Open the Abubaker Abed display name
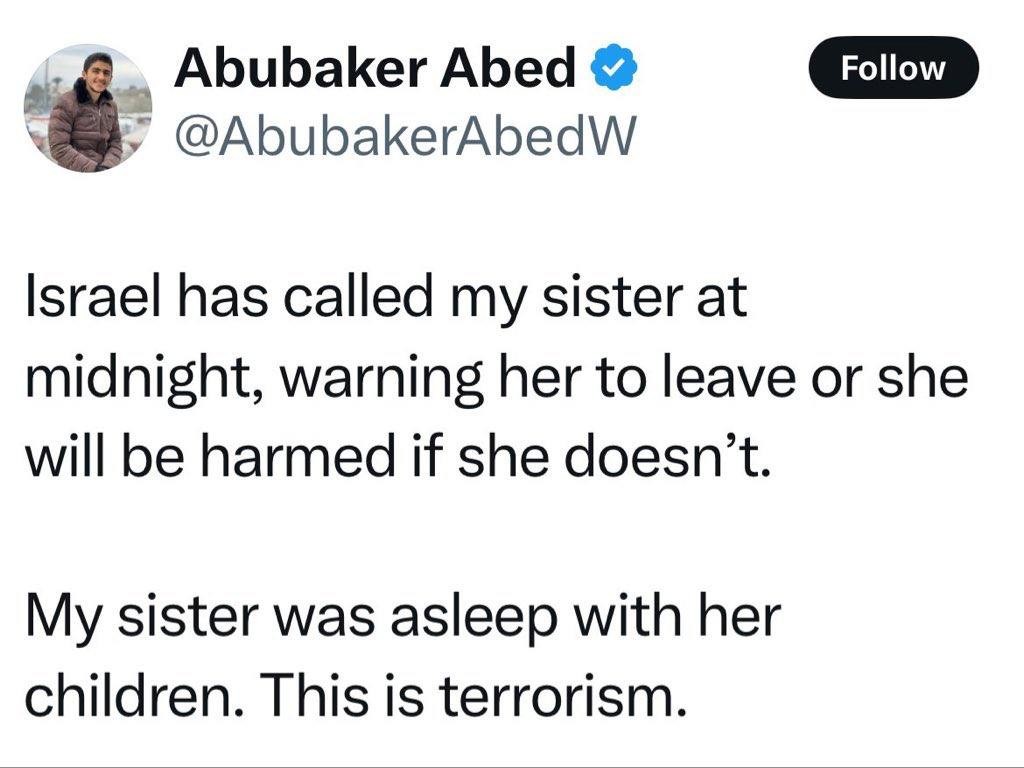This screenshot has height=768, width=1024. coord(376,68)
